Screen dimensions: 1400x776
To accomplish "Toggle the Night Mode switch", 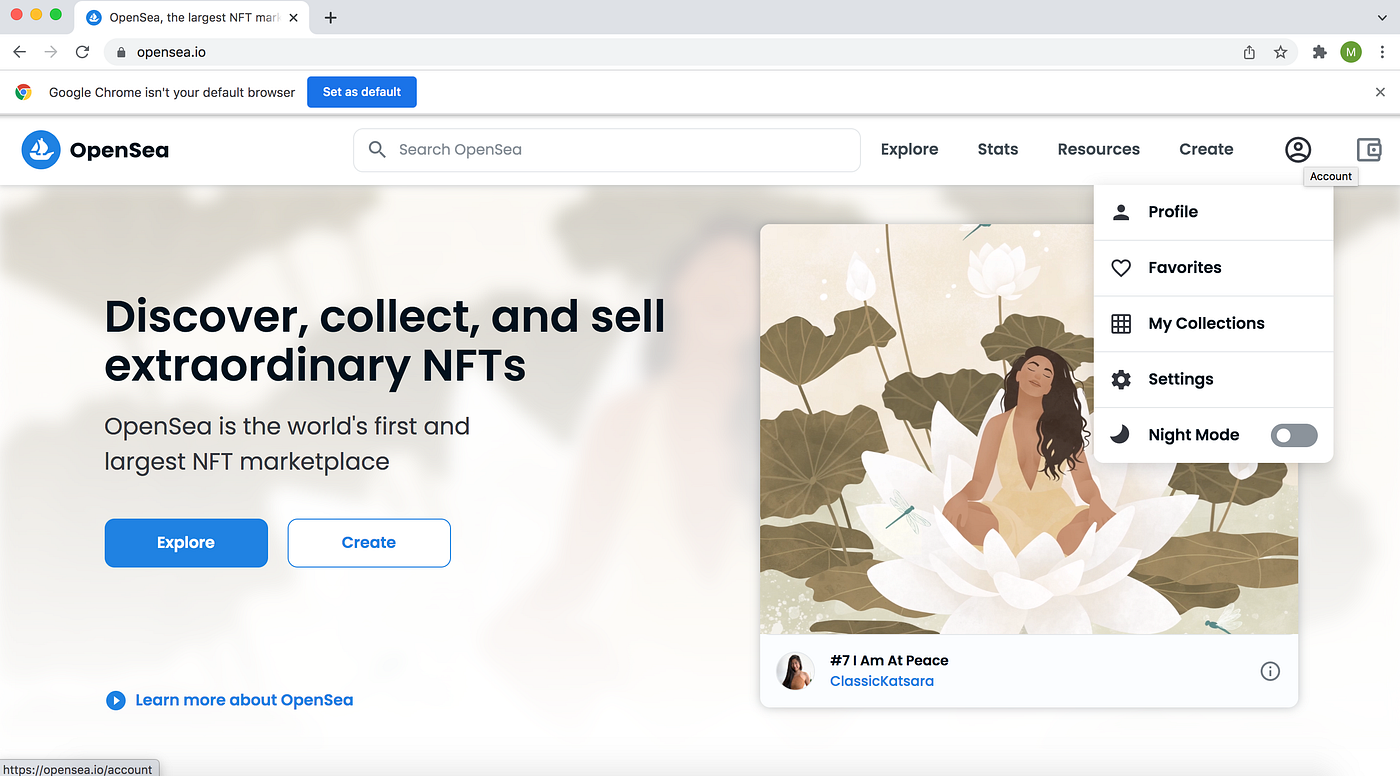I will (1294, 435).
